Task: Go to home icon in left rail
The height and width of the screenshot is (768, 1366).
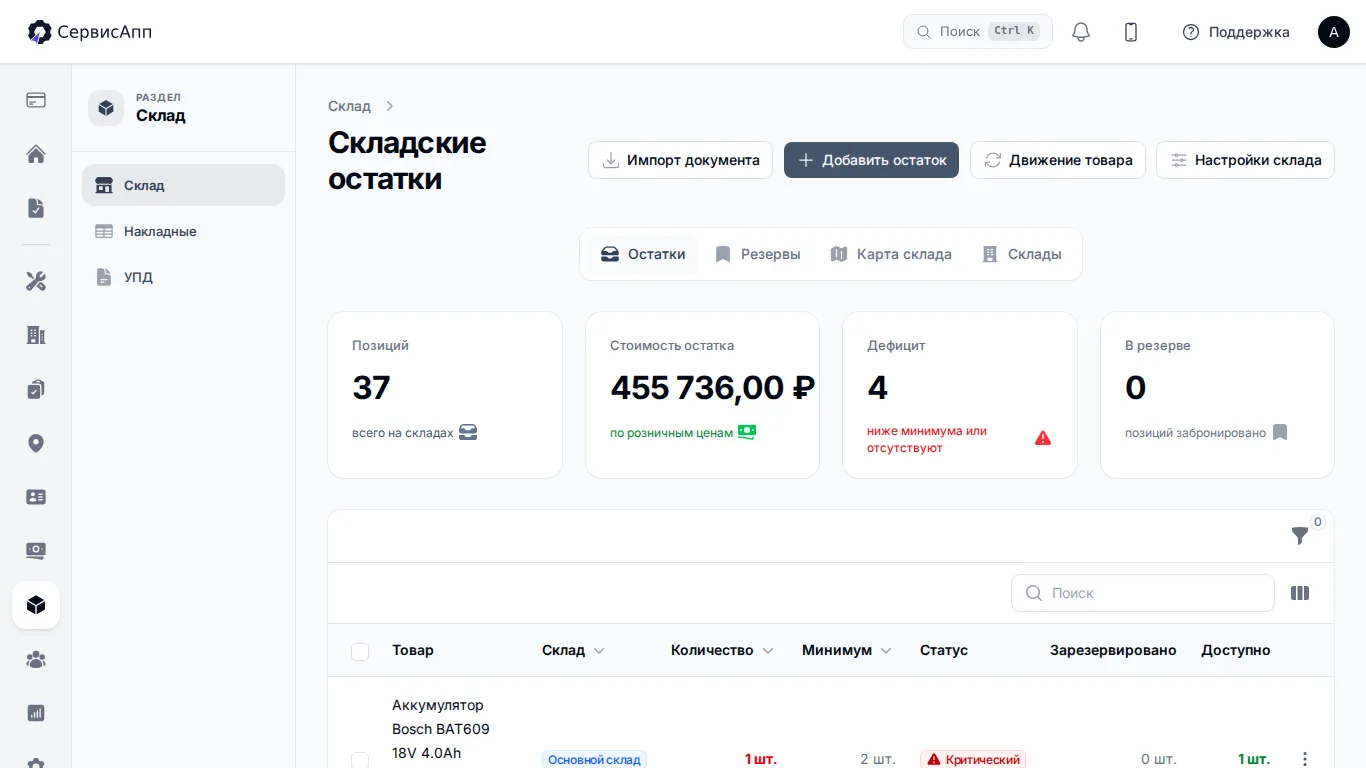Action: (36, 154)
